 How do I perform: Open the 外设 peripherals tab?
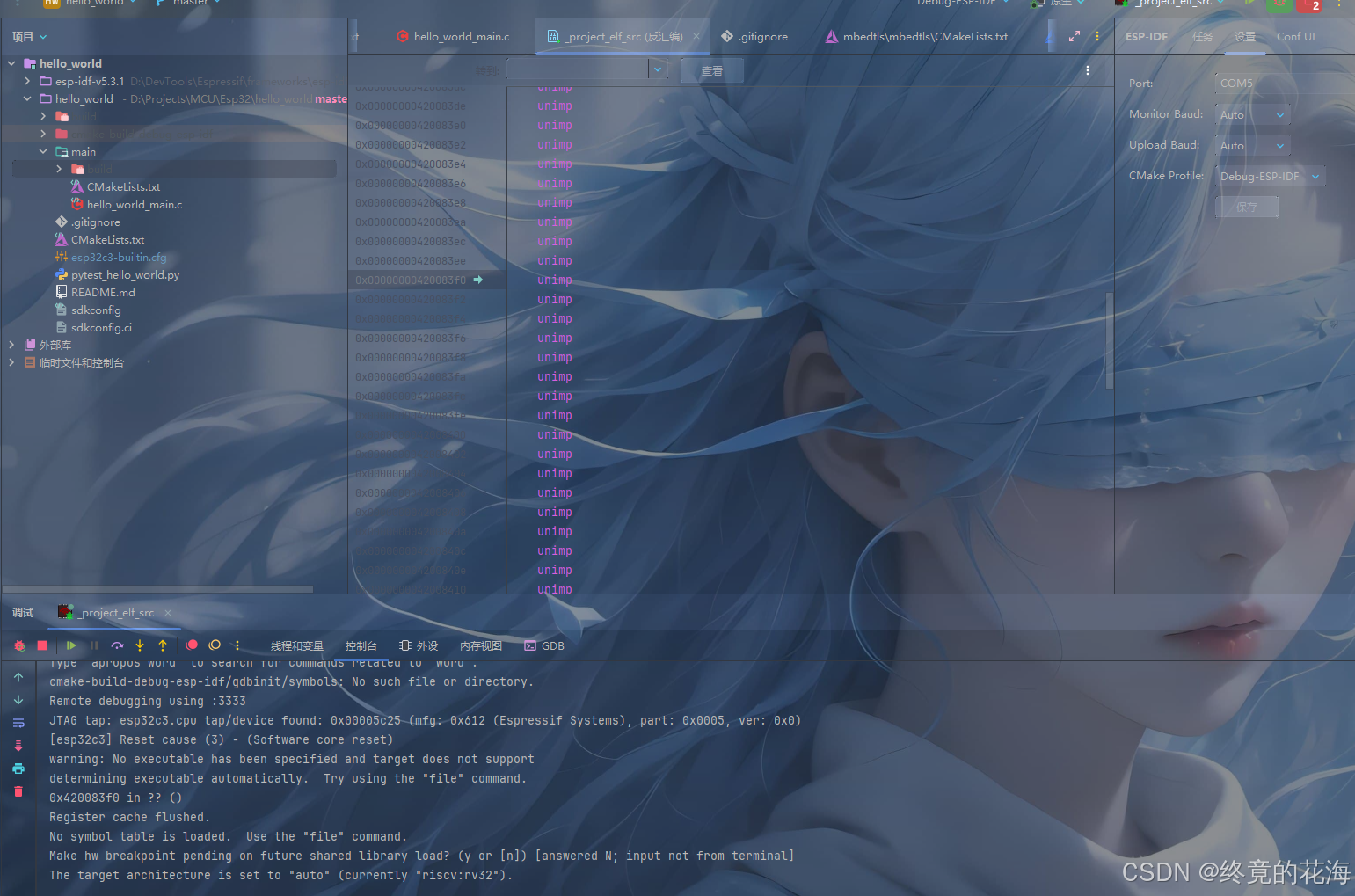click(419, 646)
